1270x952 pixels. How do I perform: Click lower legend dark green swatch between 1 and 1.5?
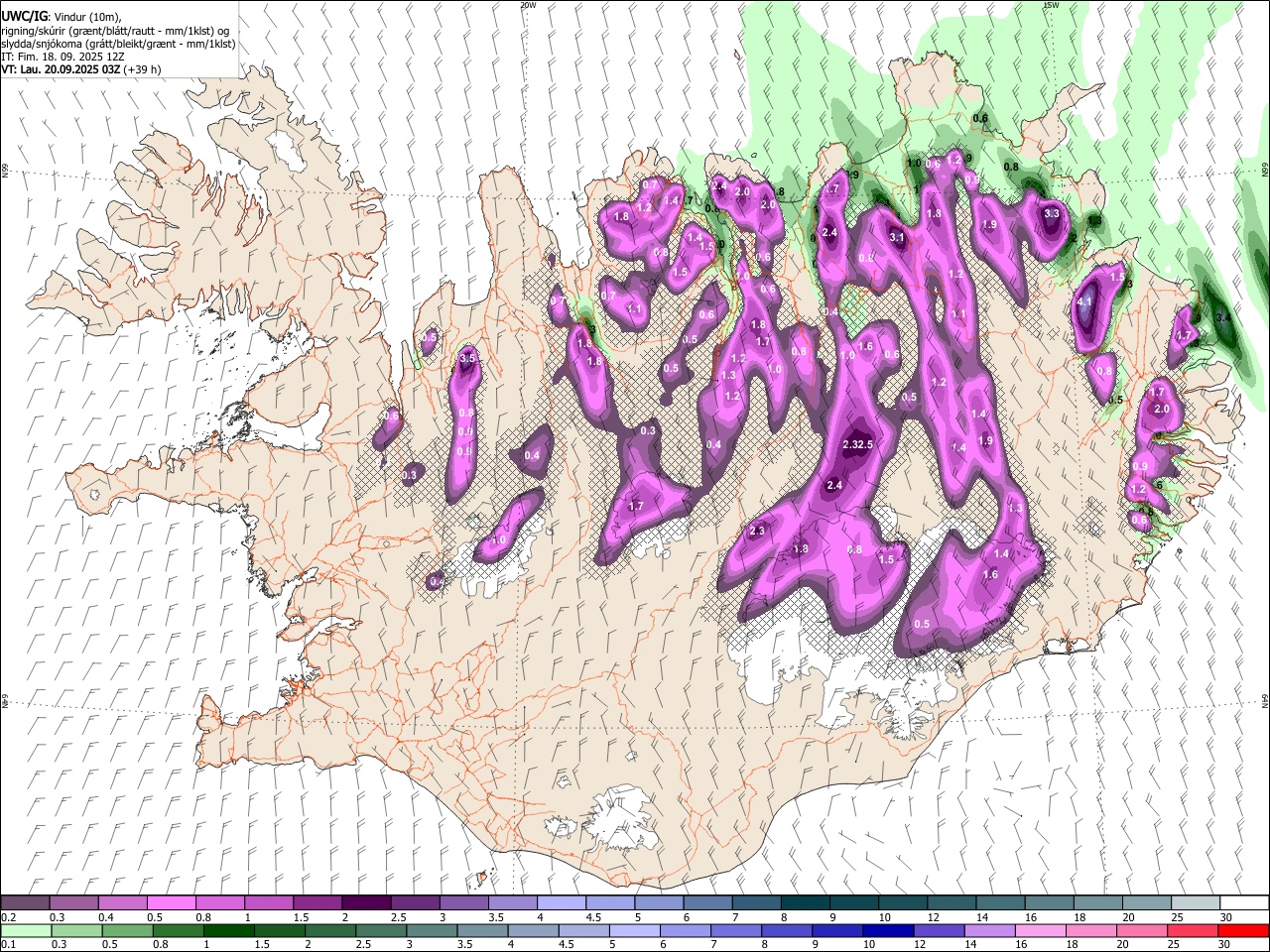click(x=229, y=930)
